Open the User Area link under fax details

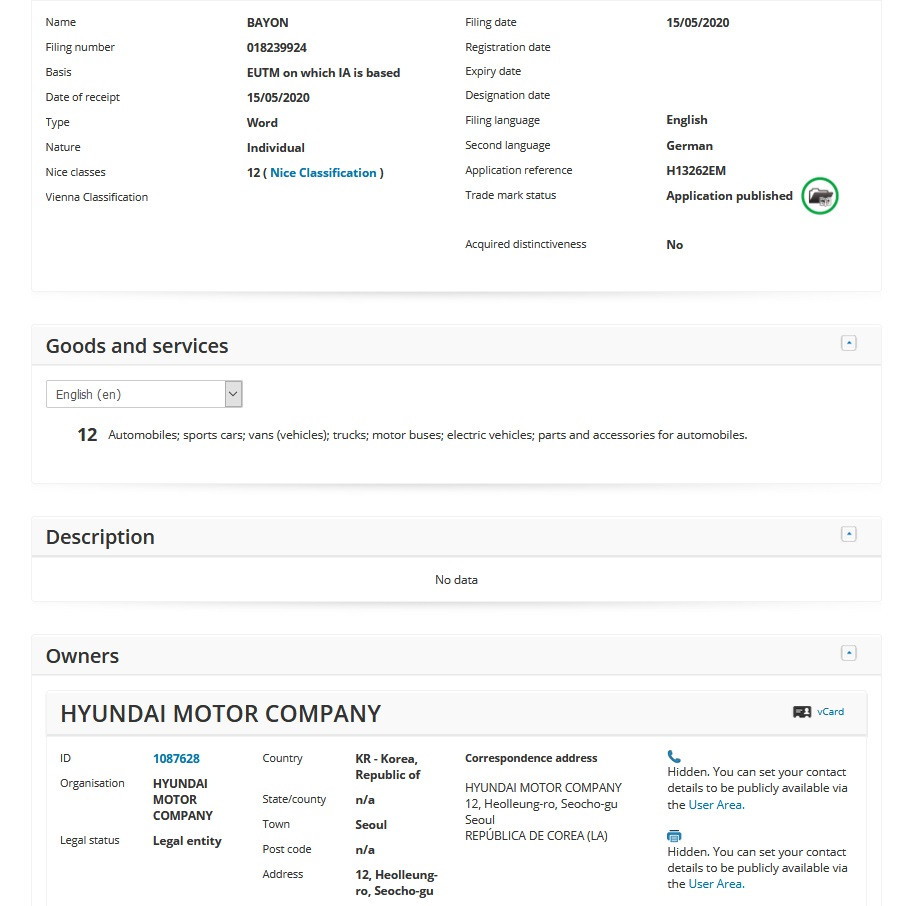714,884
